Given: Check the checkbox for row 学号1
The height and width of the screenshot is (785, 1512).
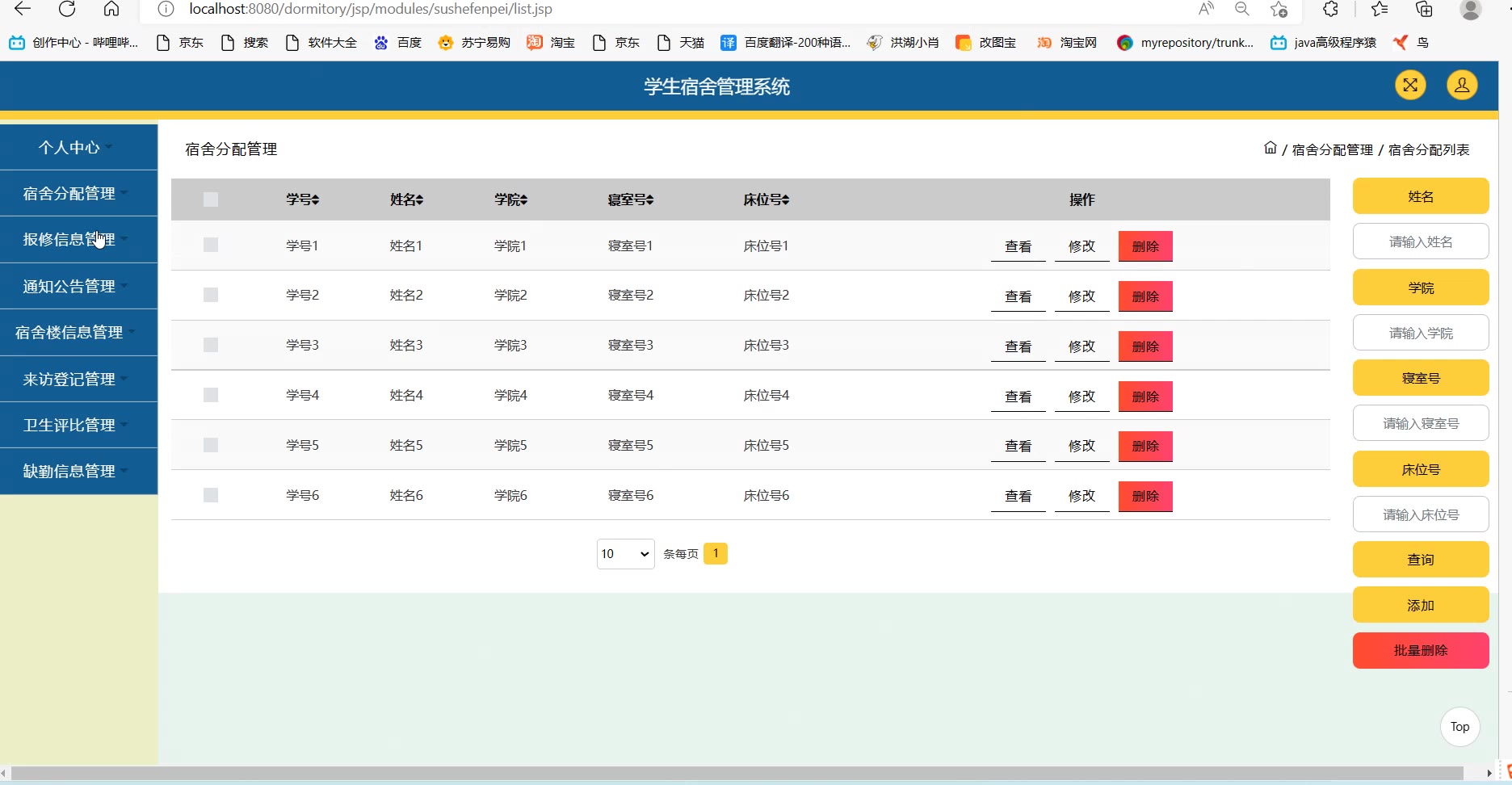Looking at the screenshot, I should tap(211, 245).
